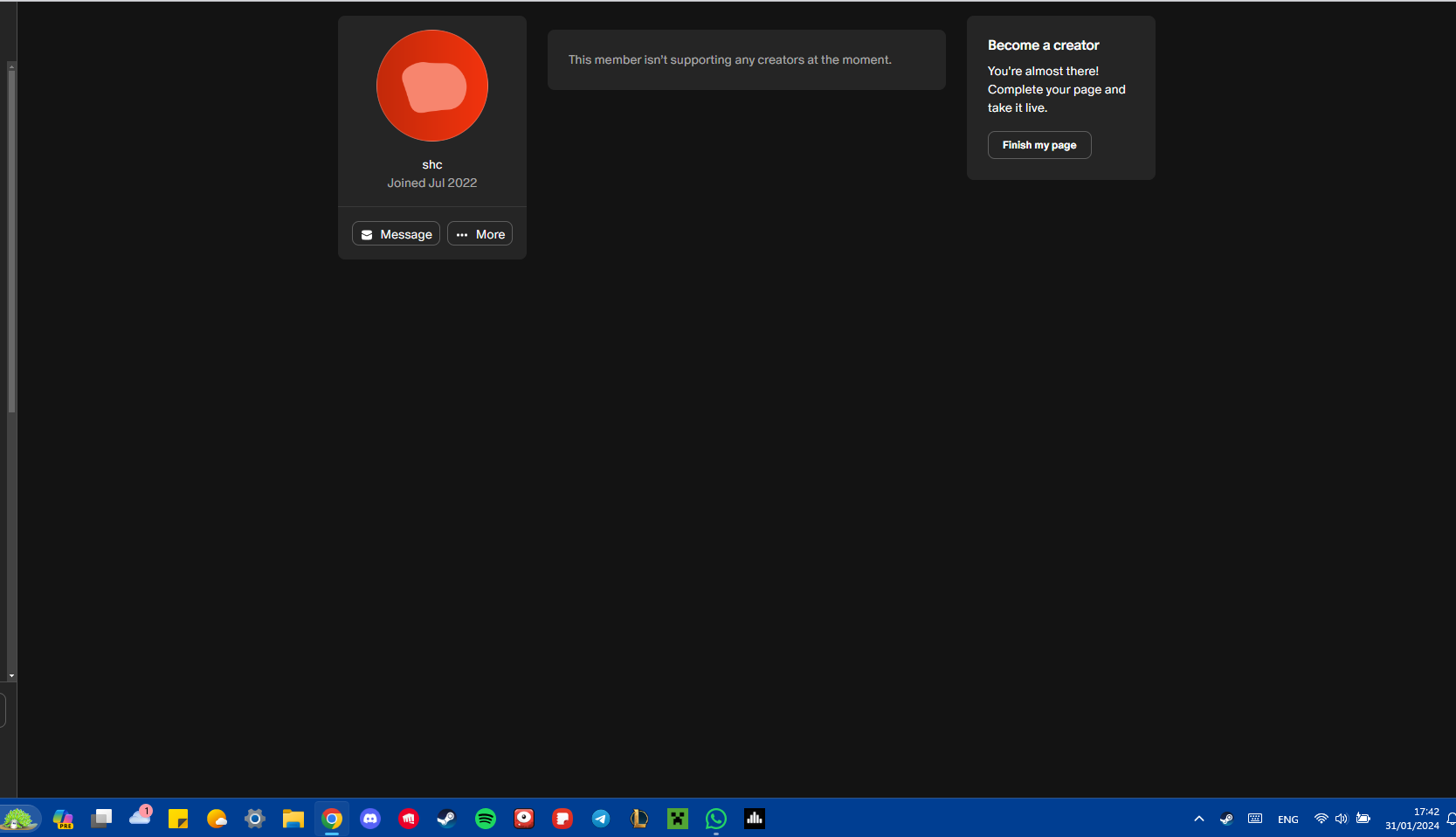Click the shc profile avatar
Image resolution: width=1456 pixels, height=837 pixels.
click(432, 86)
